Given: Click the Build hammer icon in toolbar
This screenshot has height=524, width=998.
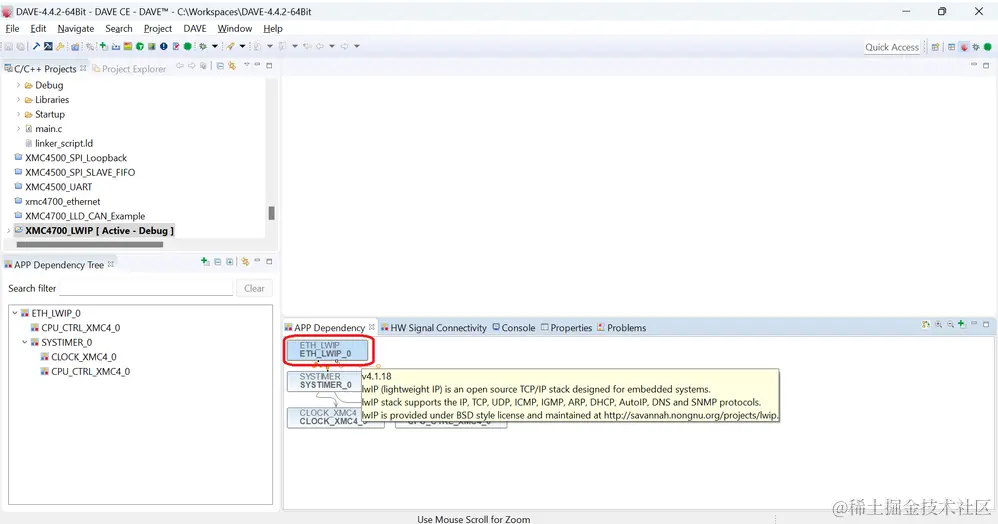Looking at the screenshot, I should (x=36, y=46).
